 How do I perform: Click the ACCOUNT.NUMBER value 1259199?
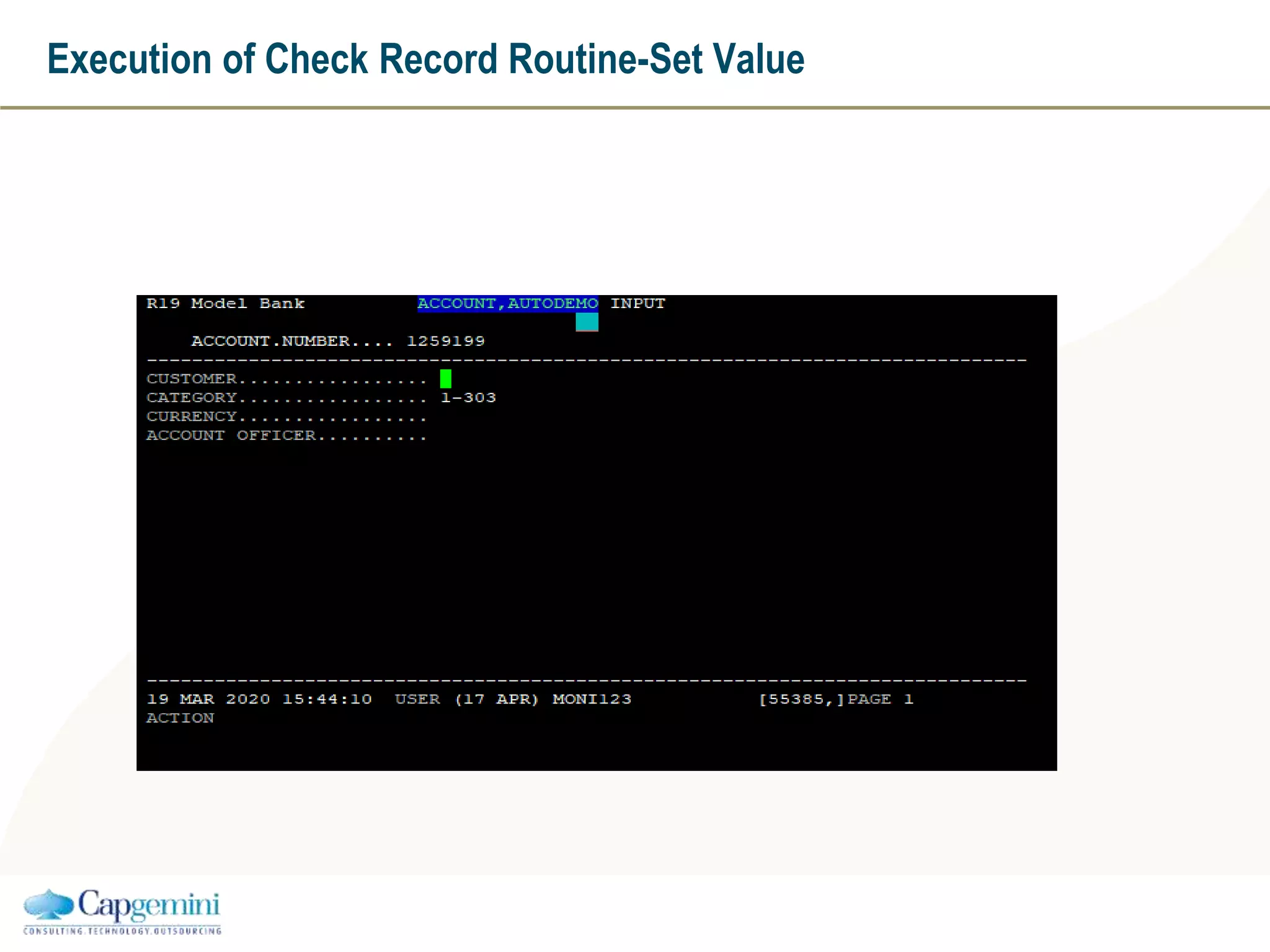point(446,342)
